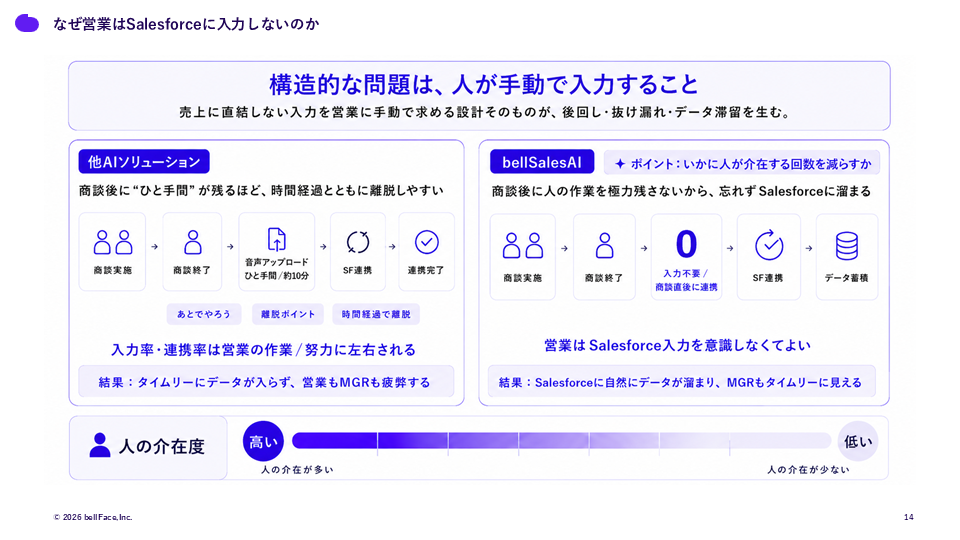Click the ポイント:いかに人が介在する回数を減らすか banner
960x540 pixels.
[742, 163]
